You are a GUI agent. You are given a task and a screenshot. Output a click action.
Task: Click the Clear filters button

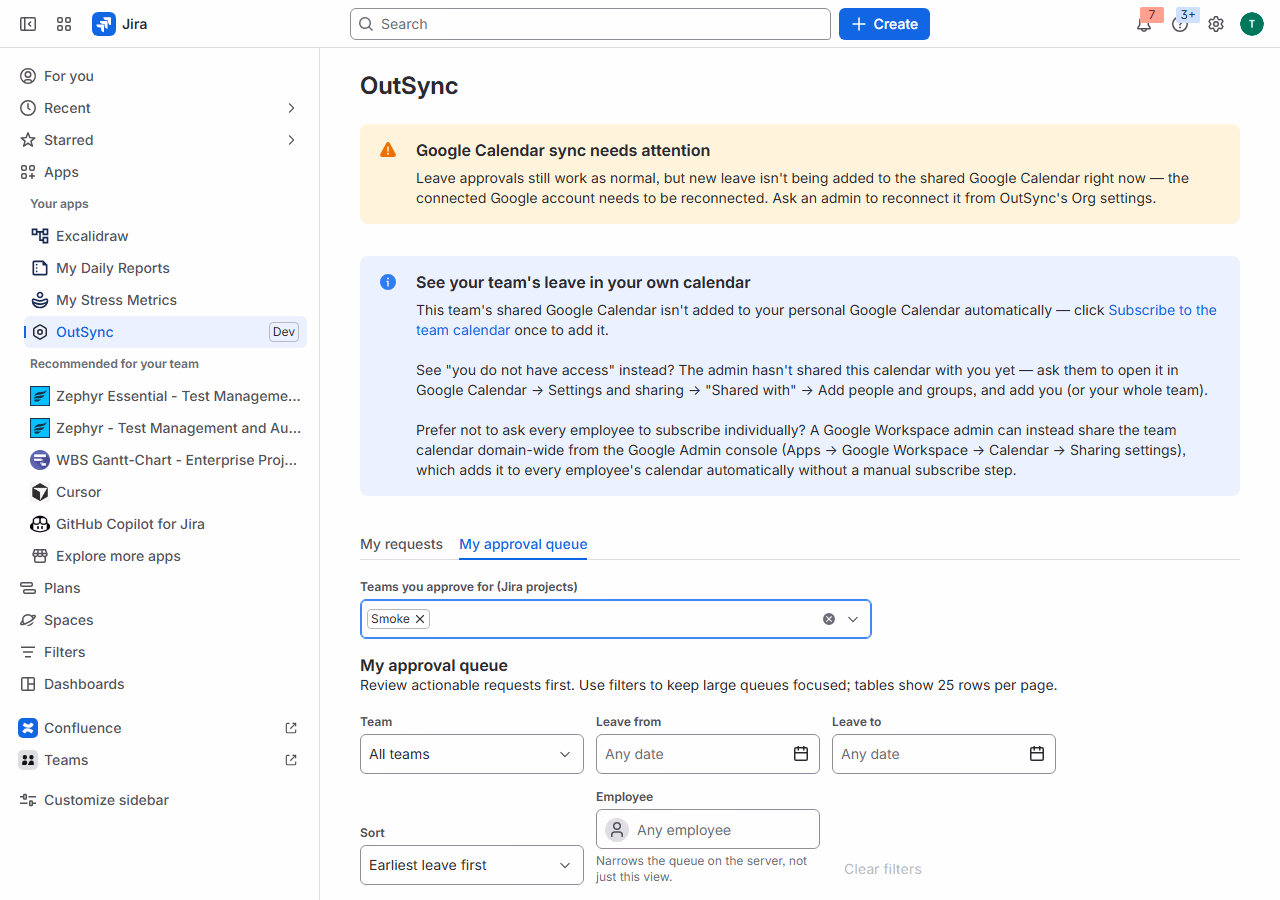coord(883,869)
